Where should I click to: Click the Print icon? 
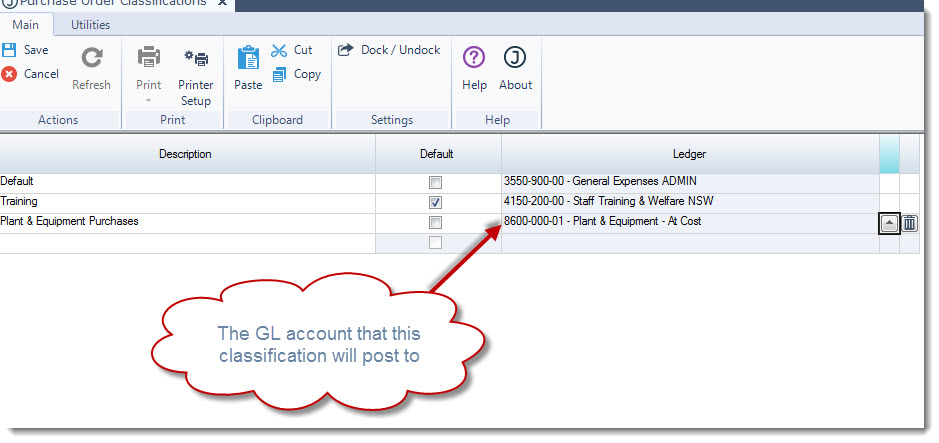pyautogui.click(x=149, y=58)
